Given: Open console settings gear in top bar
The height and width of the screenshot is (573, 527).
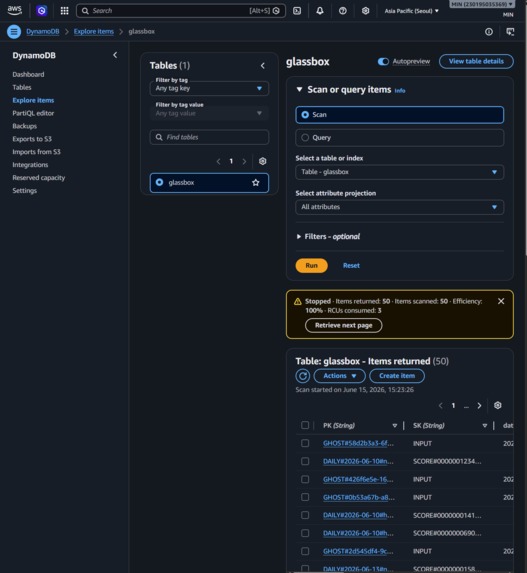Looking at the screenshot, I should coord(365,11).
